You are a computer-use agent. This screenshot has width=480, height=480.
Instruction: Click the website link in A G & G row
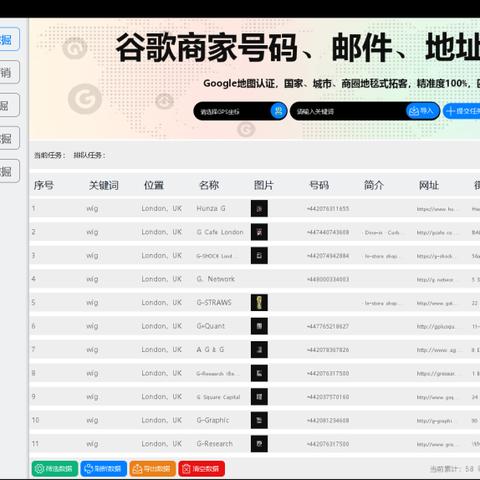(436, 350)
